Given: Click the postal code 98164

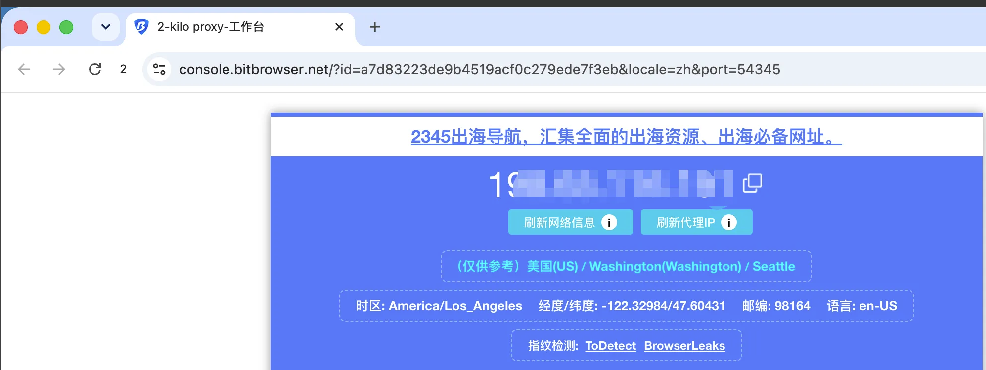Looking at the screenshot, I should (x=792, y=306).
